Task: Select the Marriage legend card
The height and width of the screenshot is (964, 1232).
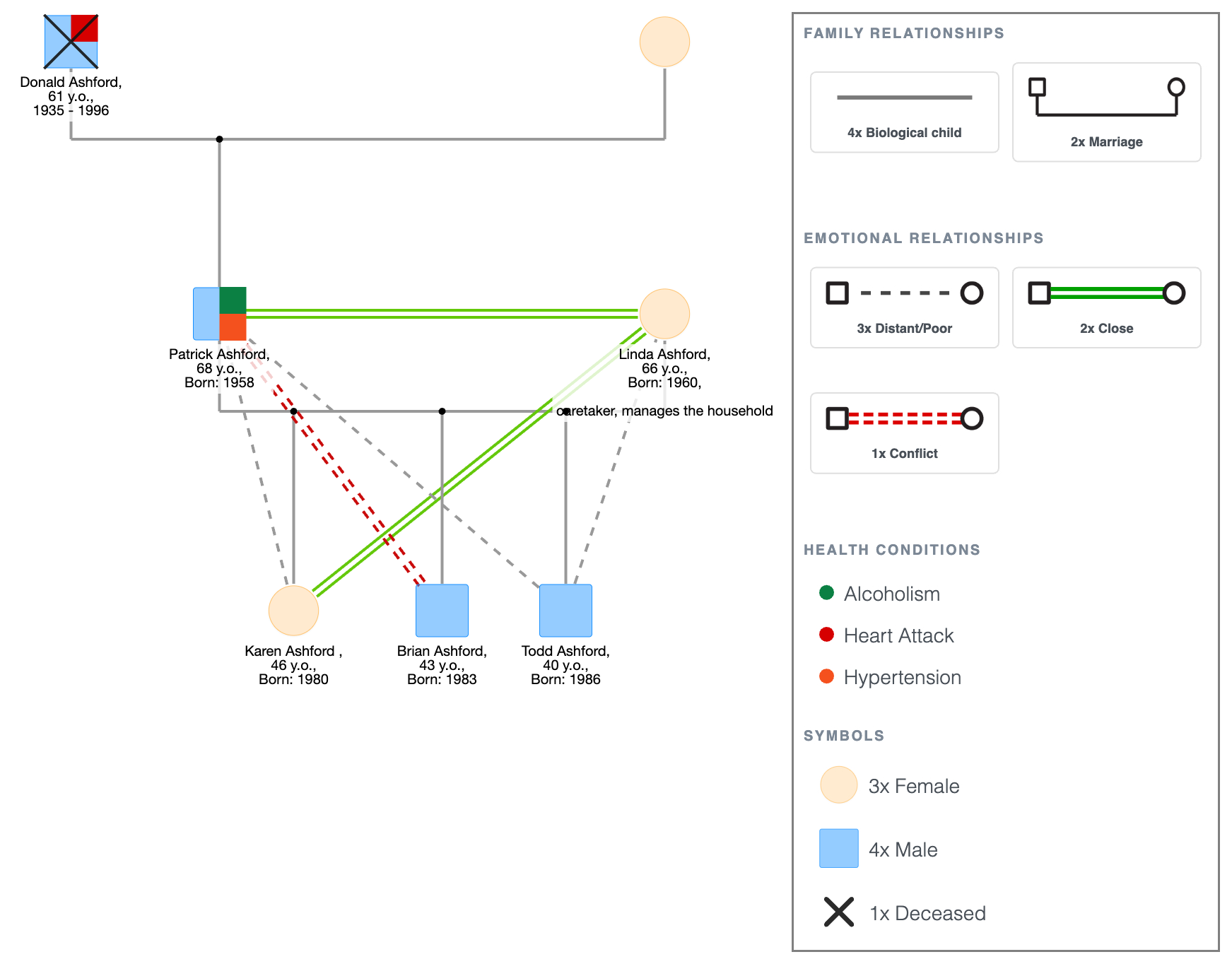Action: click(x=1107, y=112)
